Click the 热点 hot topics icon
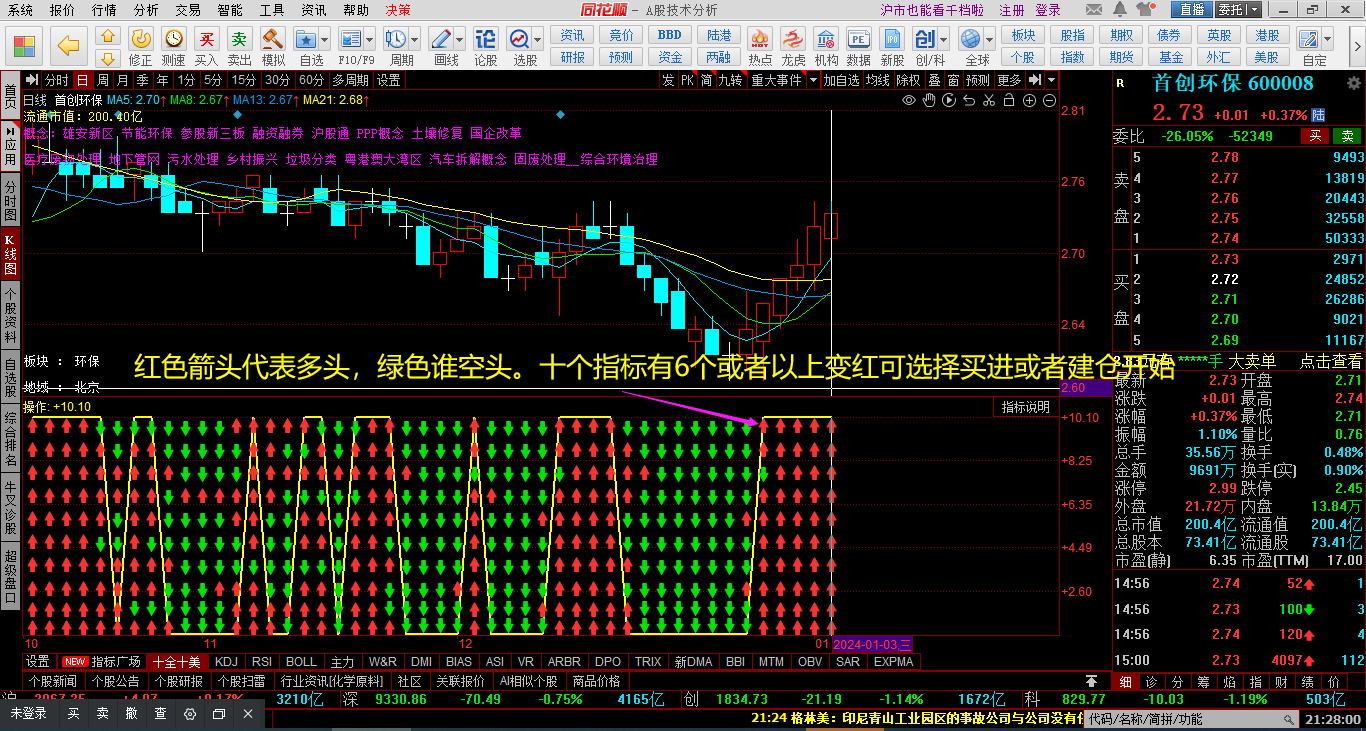This screenshot has height=731, width=1366. [x=760, y=38]
